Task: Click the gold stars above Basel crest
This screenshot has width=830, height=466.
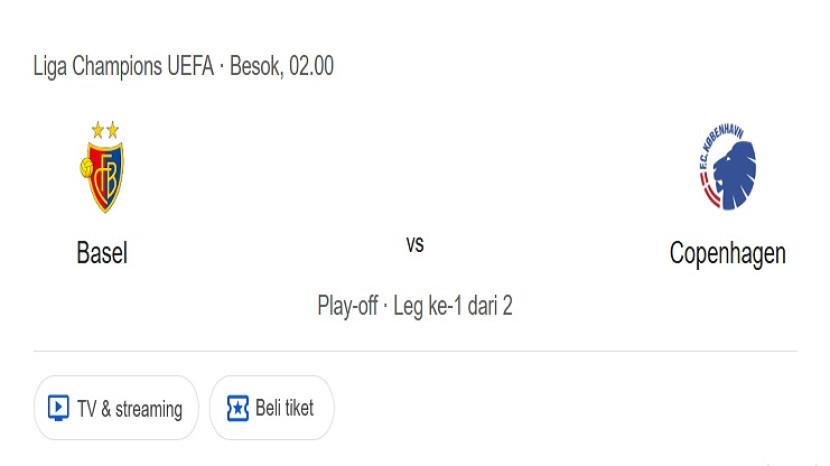Action: [104, 129]
